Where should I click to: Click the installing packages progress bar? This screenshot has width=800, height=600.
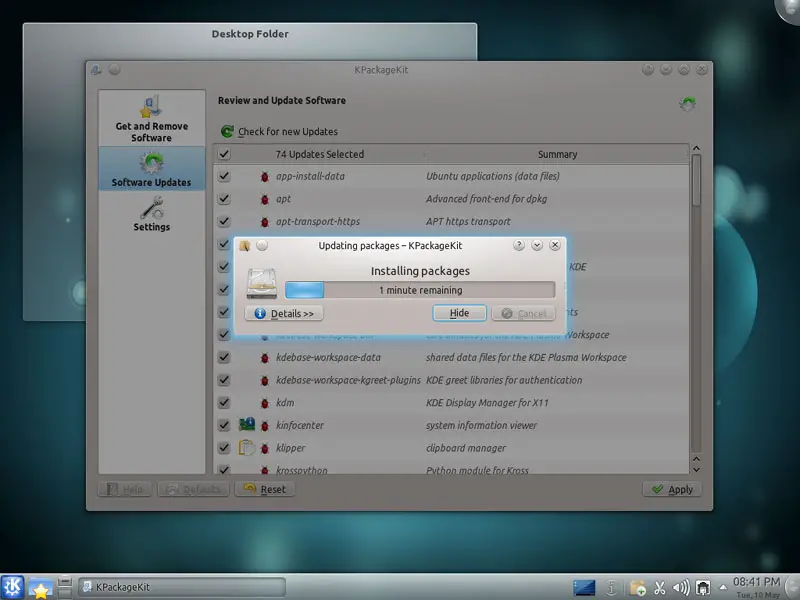(x=420, y=290)
